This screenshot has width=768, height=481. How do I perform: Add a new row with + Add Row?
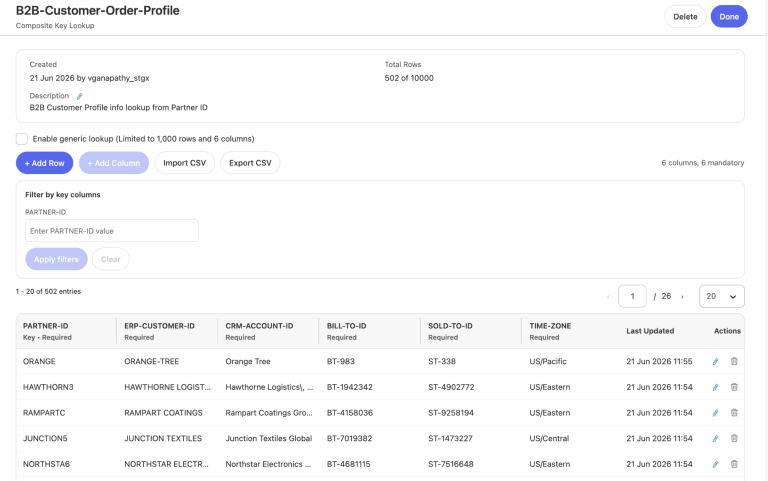(x=45, y=163)
